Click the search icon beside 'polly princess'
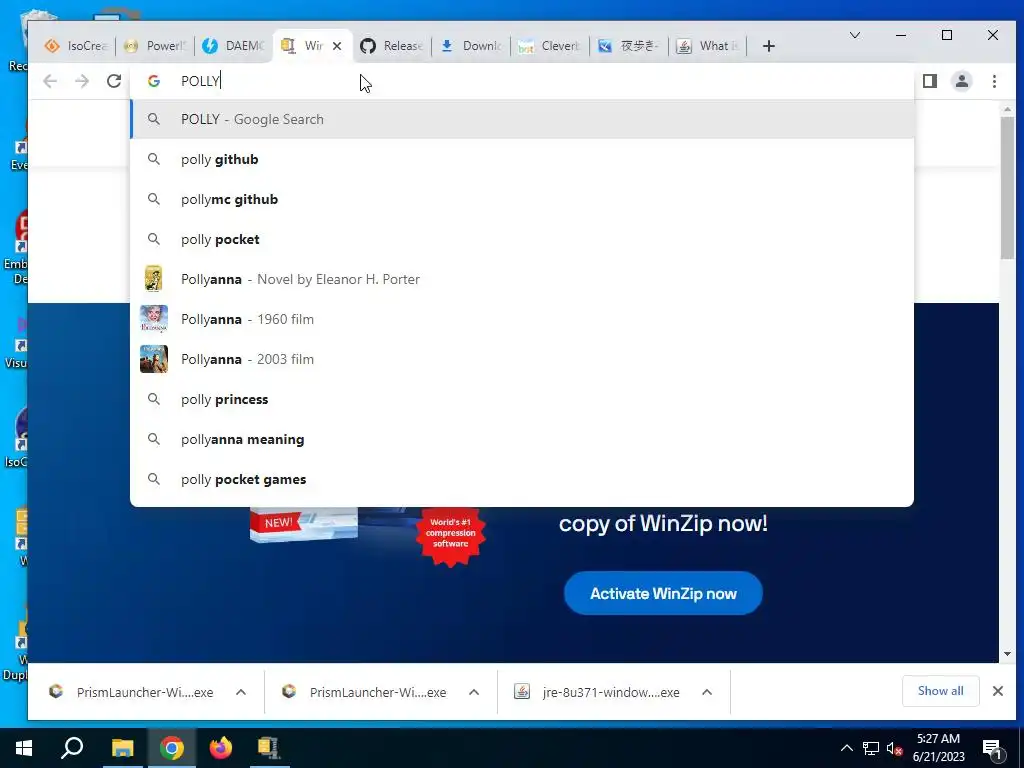The height and width of the screenshot is (768, 1024). tap(153, 399)
